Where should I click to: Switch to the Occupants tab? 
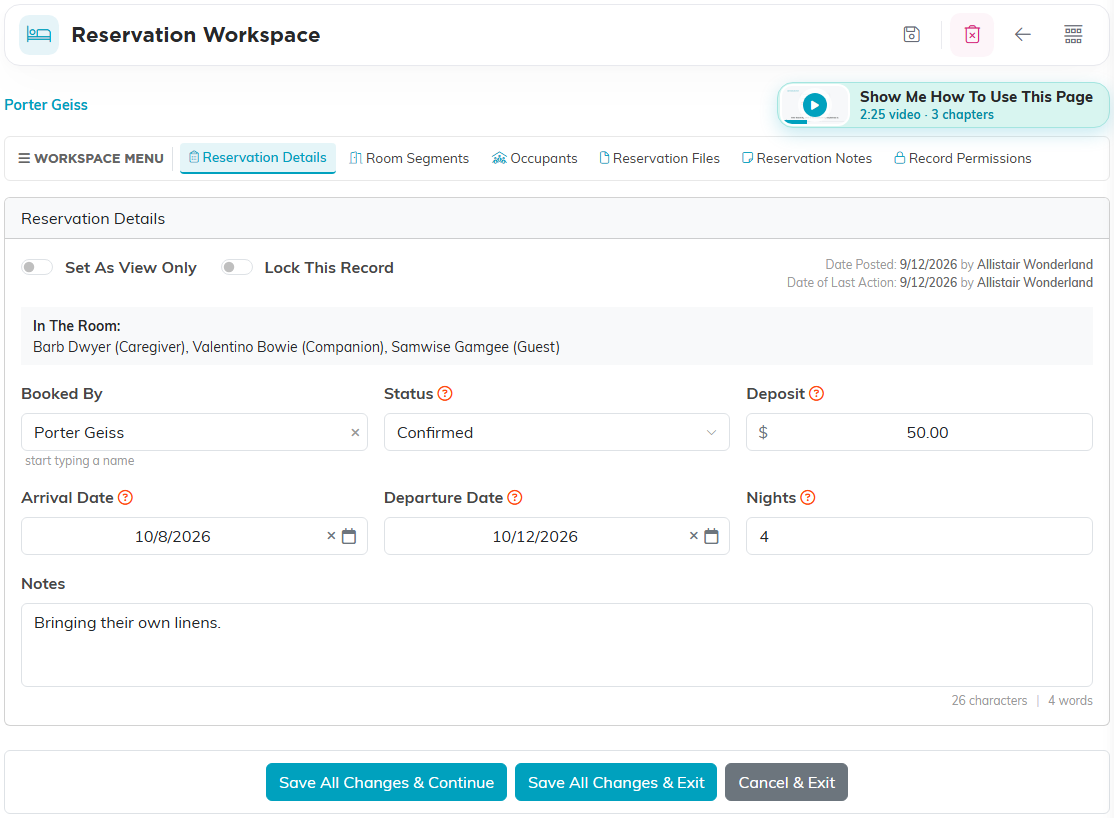(x=534, y=158)
